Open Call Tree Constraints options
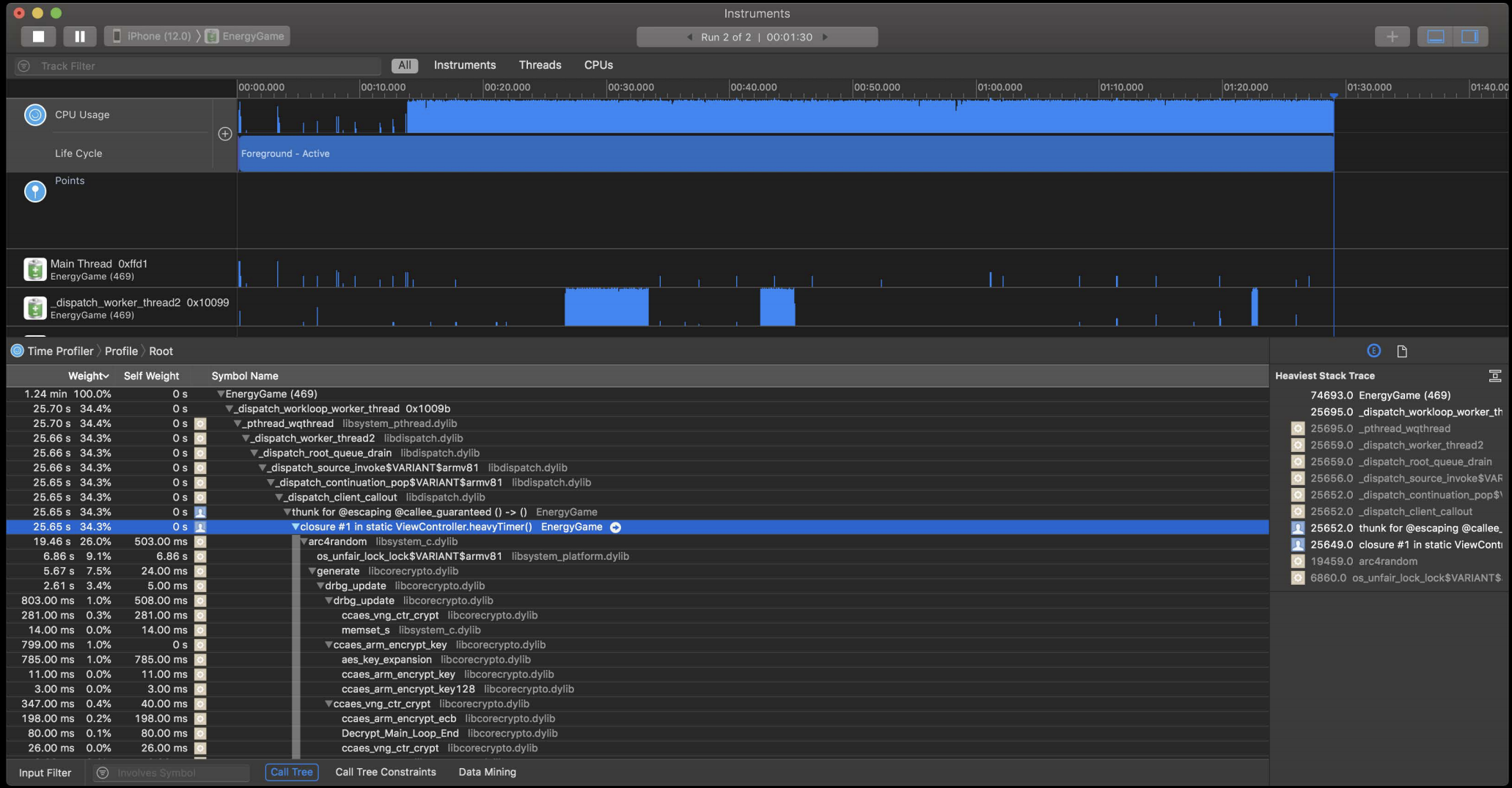1512x788 pixels. pos(386,772)
